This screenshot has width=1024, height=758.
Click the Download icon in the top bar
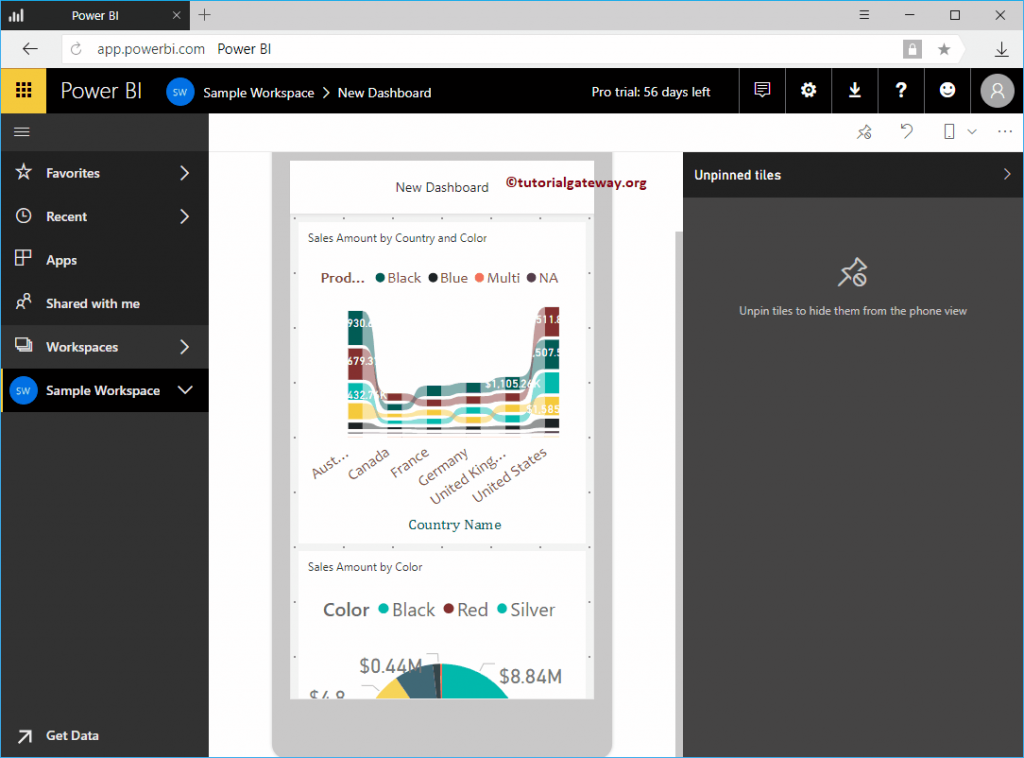coord(854,90)
